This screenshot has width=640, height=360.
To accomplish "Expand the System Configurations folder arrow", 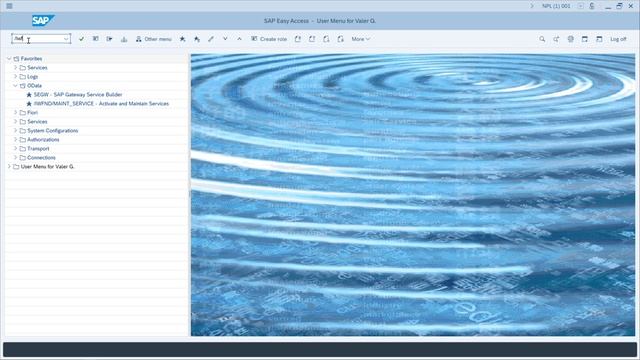I will tap(16, 131).
